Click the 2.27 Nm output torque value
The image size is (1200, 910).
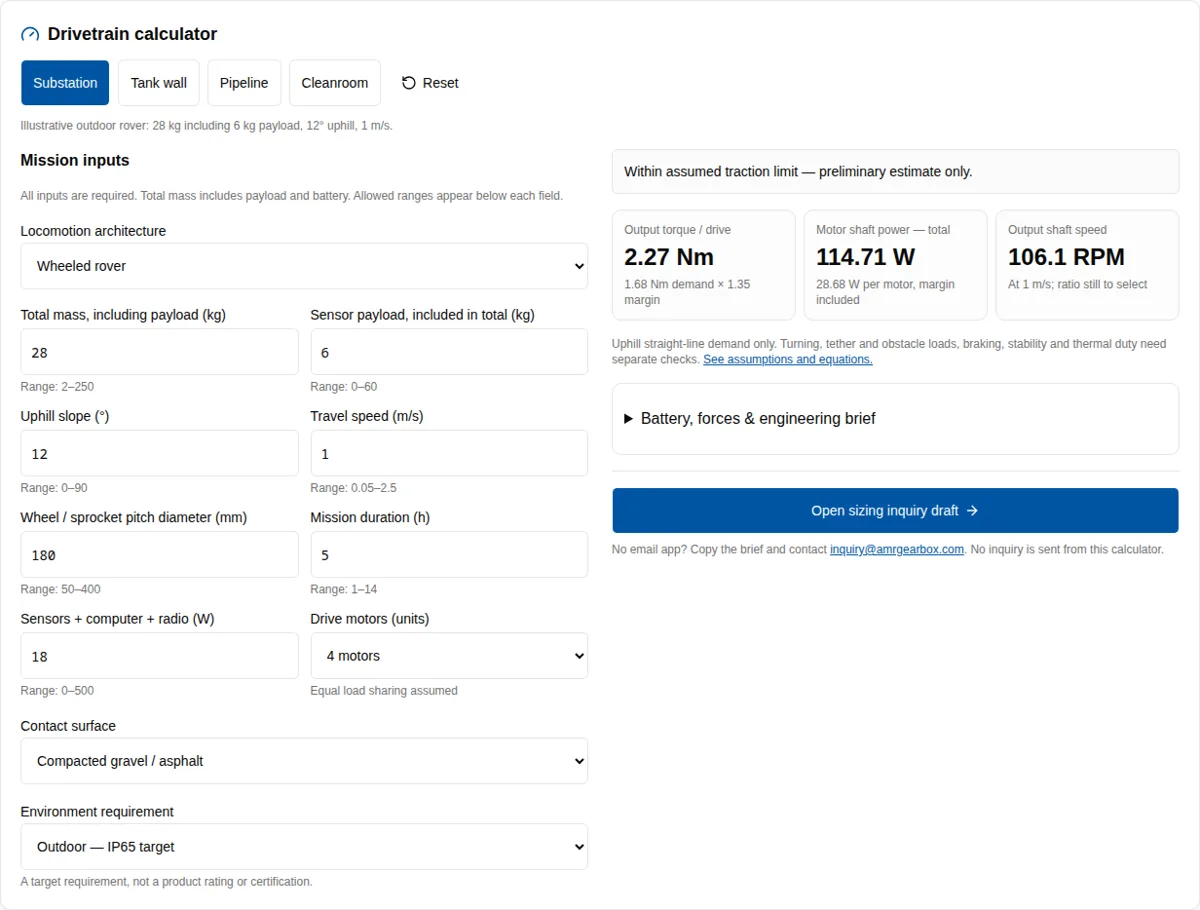[x=669, y=257]
